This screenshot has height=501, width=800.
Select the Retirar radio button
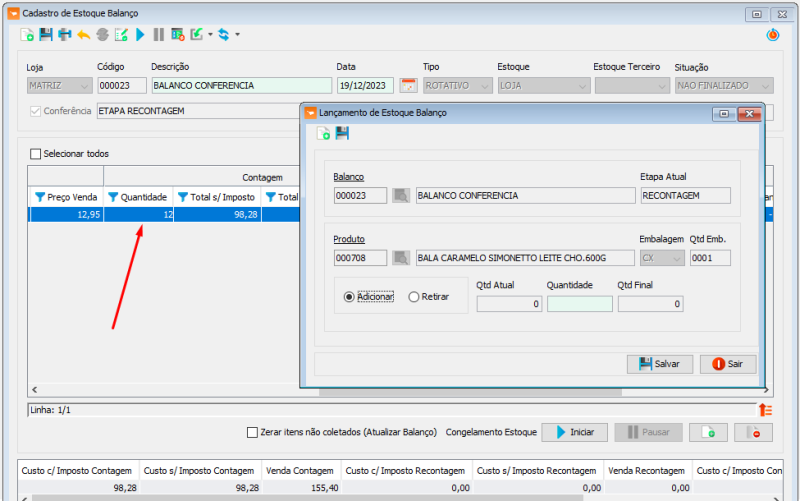[x=413, y=296]
